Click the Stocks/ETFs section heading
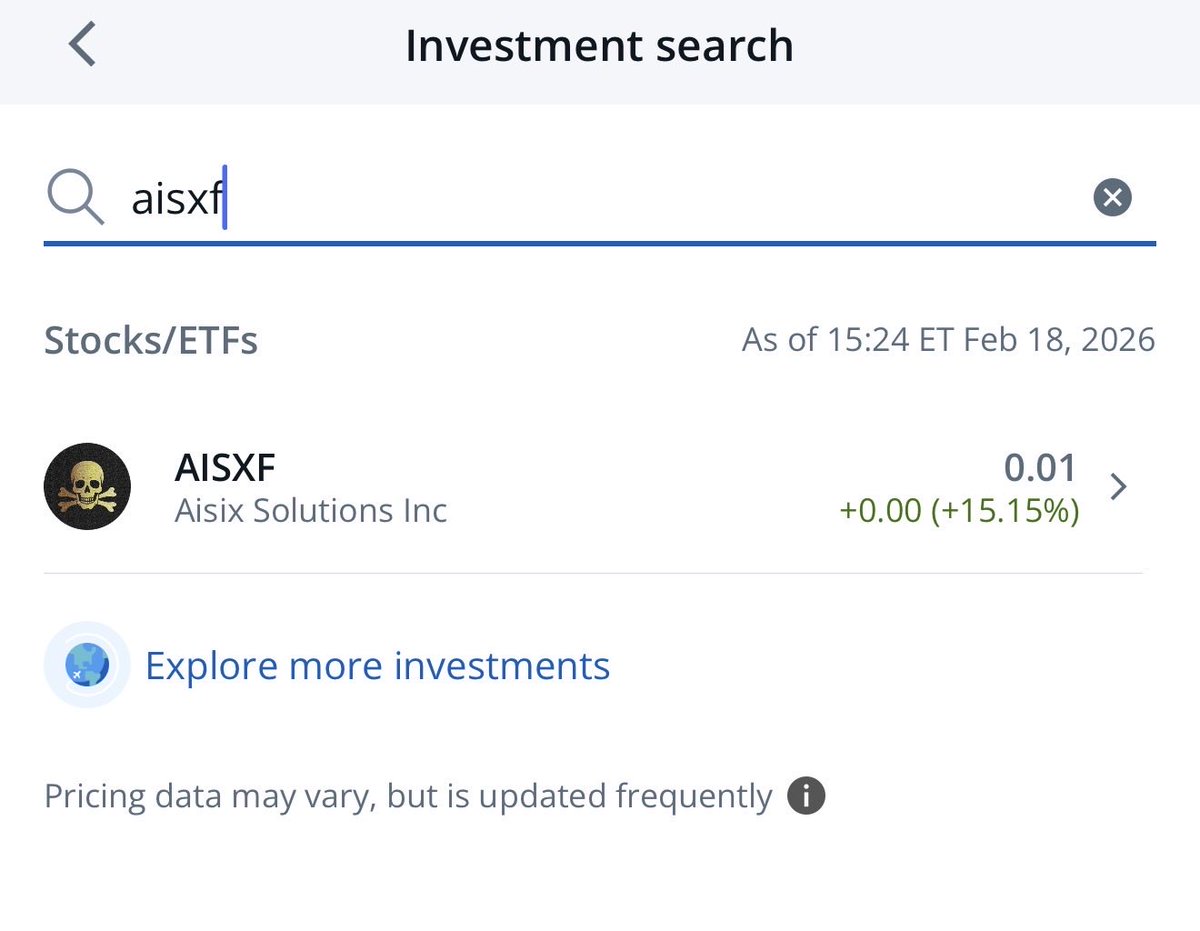The image size is (1200, 931). point(151,341)
